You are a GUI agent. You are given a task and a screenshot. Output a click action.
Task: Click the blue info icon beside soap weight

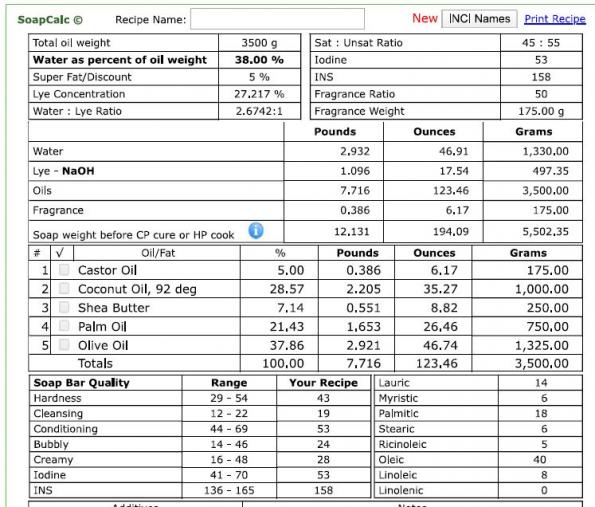(x=256, y=230)
